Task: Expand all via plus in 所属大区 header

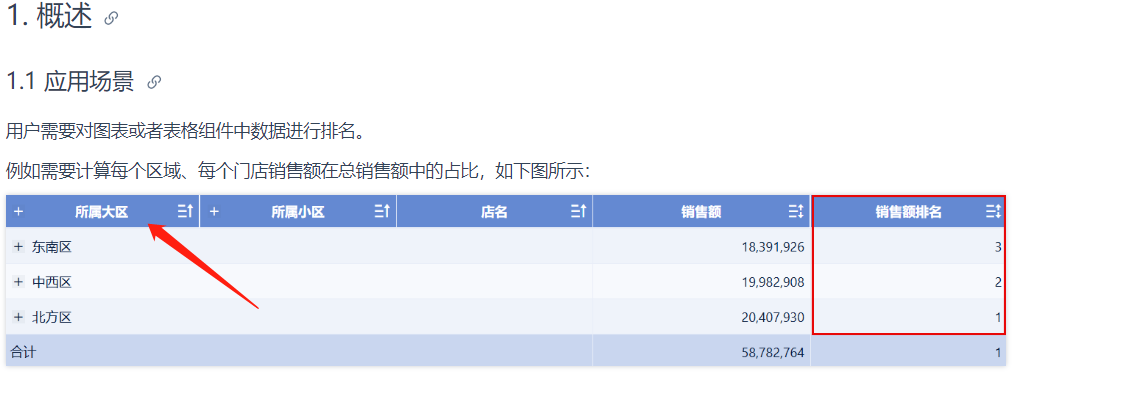Action: pyautogui.click(x=18, y=212)
